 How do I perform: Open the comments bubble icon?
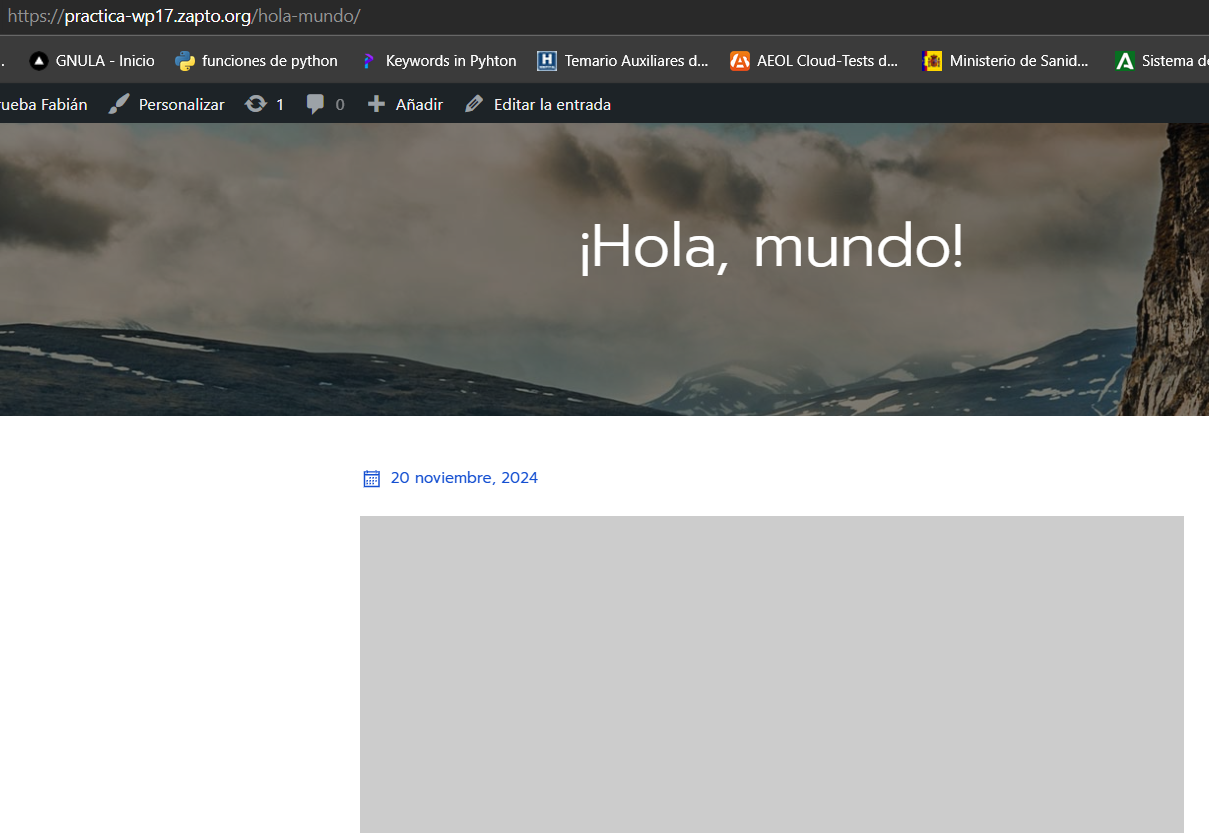pos(316,104)
